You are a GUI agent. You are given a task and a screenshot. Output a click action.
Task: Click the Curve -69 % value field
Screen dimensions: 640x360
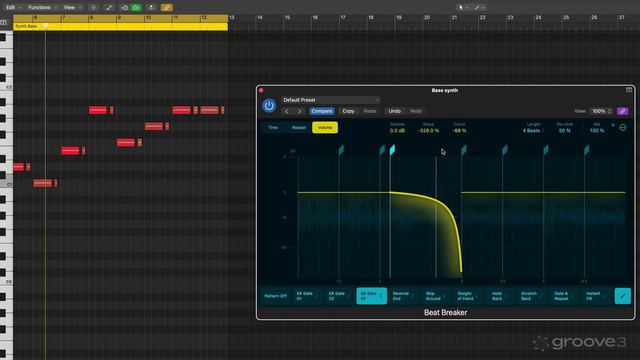pos(459,131)
